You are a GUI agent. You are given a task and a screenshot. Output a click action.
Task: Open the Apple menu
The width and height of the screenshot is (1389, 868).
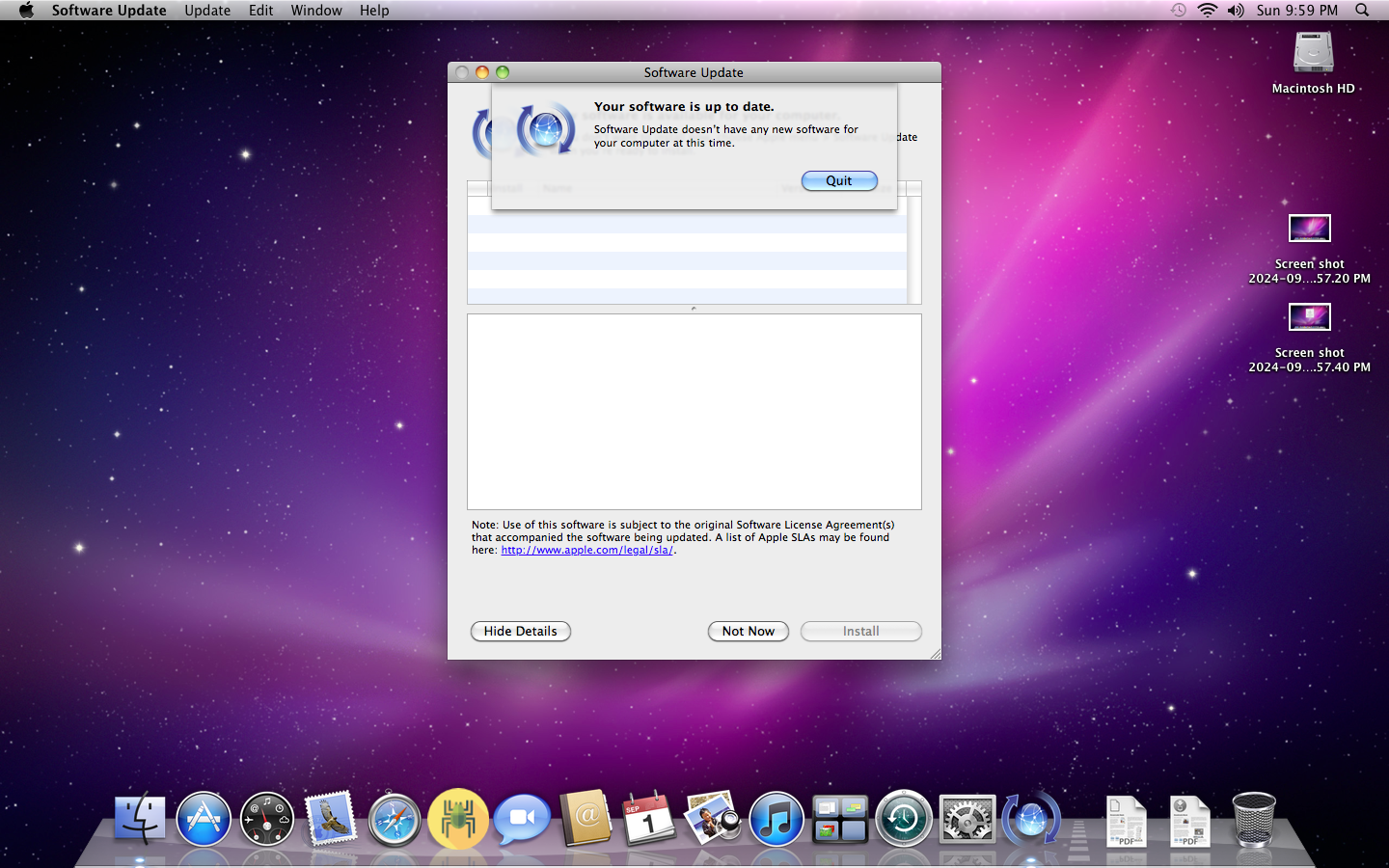point(26,10)
